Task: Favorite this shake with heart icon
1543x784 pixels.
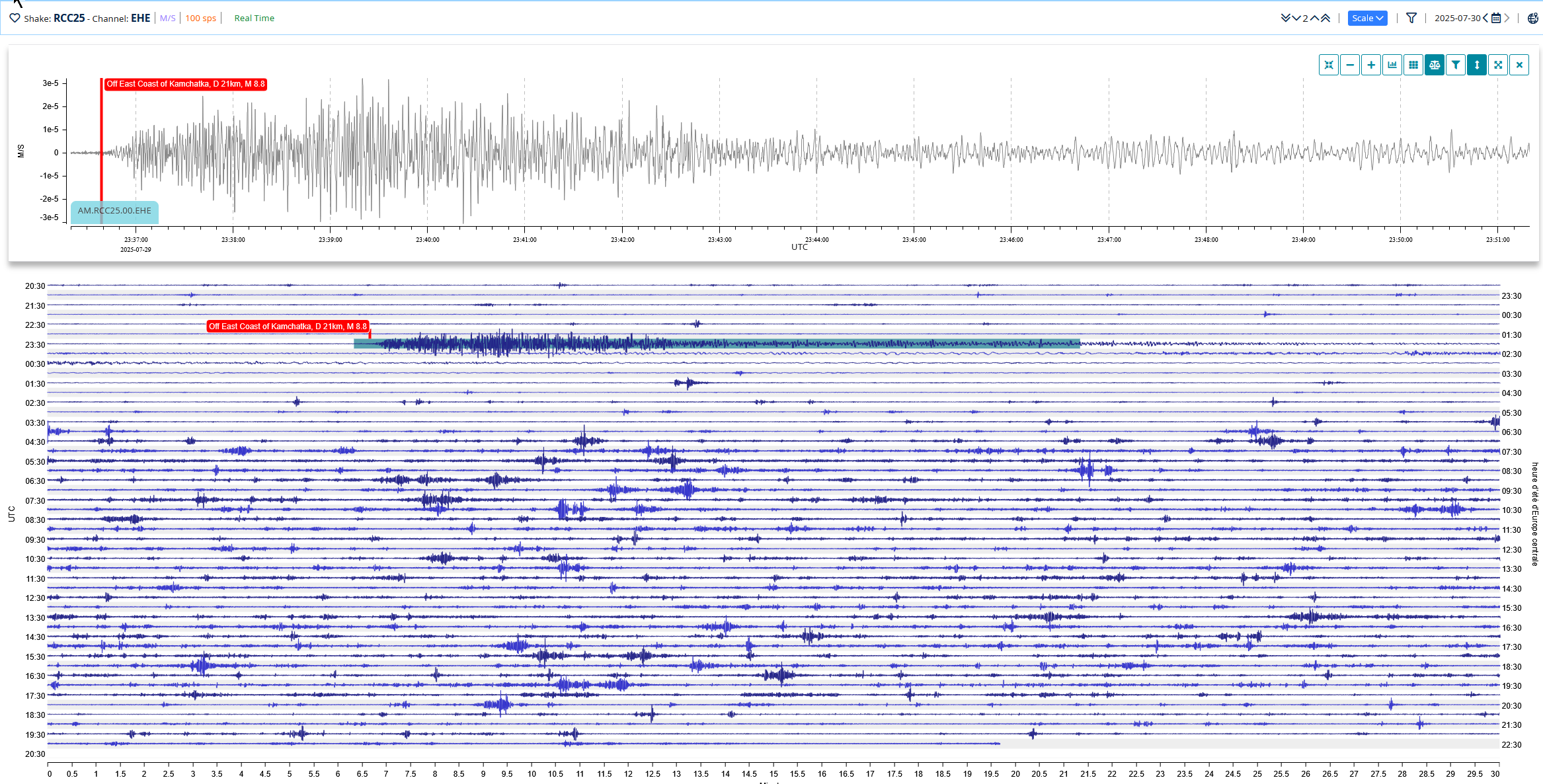Action: (15, 18)
